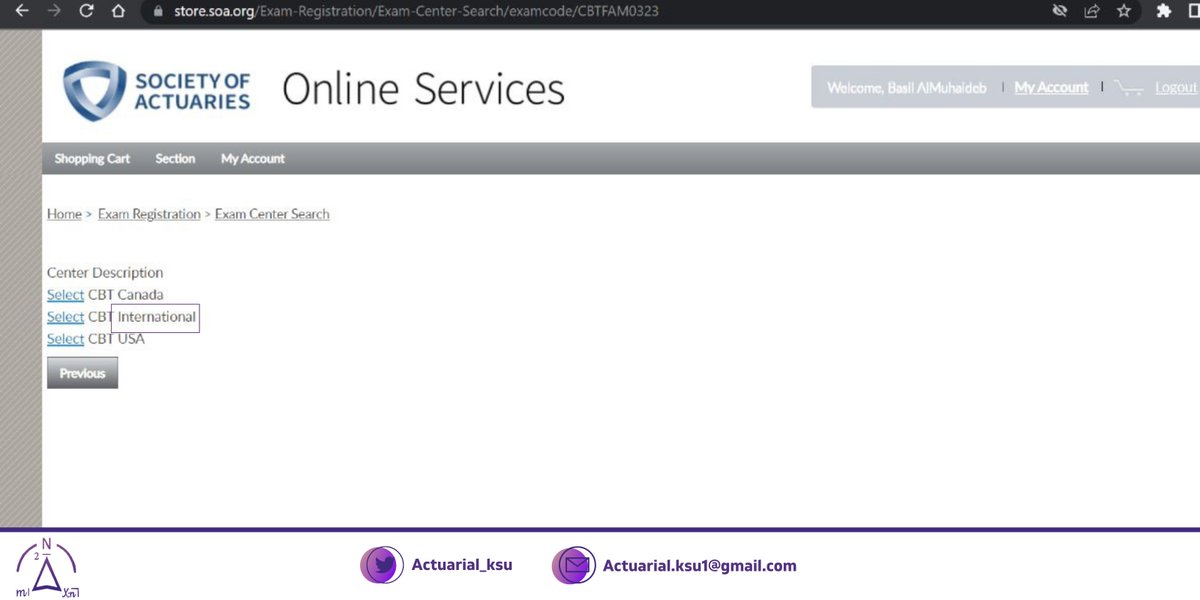Open the browser home page icon
Screen dimensions: 1200x600
[x=119, y=11]
